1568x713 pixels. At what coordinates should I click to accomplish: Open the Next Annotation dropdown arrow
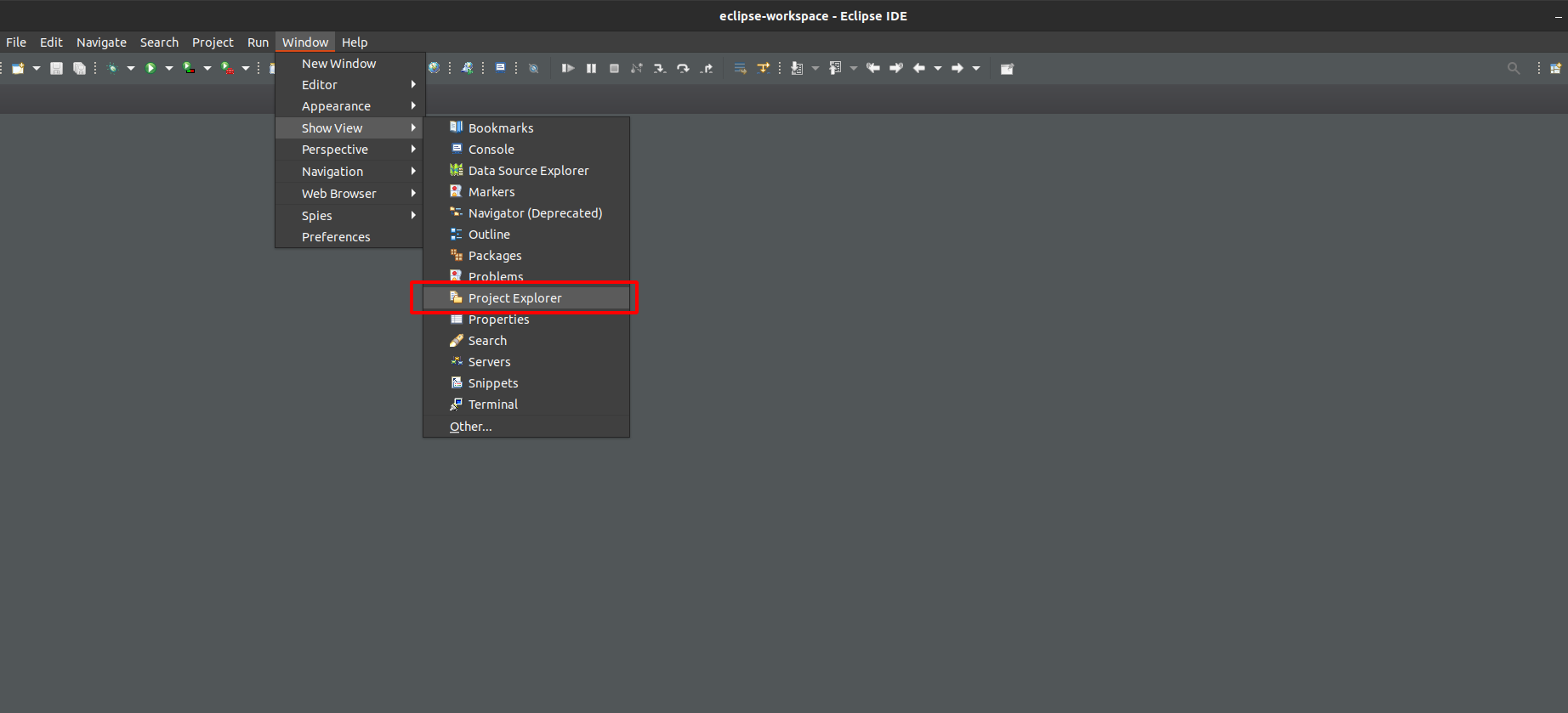click(x=815, y=68)
